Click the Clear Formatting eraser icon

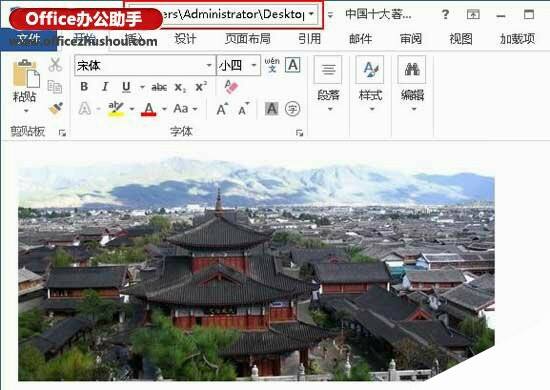point(231,86)
